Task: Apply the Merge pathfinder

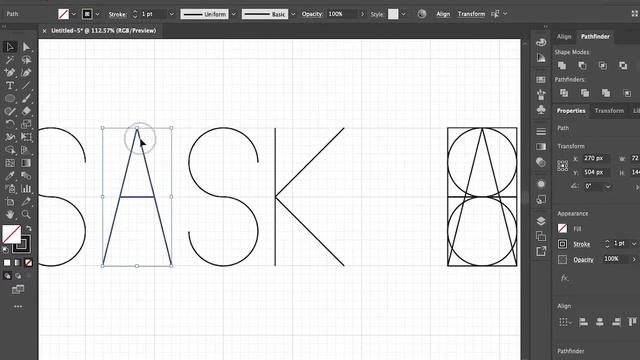Action: (x=606, y=93)
